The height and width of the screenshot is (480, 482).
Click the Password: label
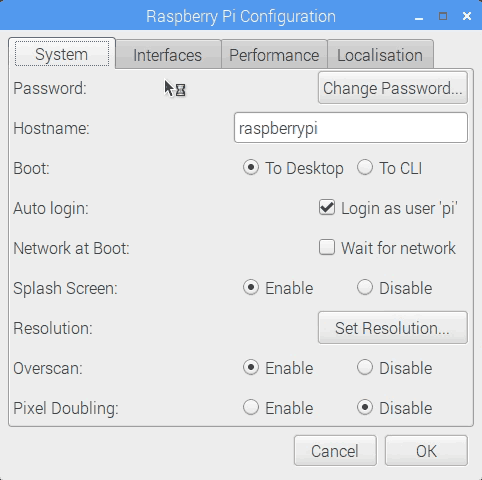[50, 88]
